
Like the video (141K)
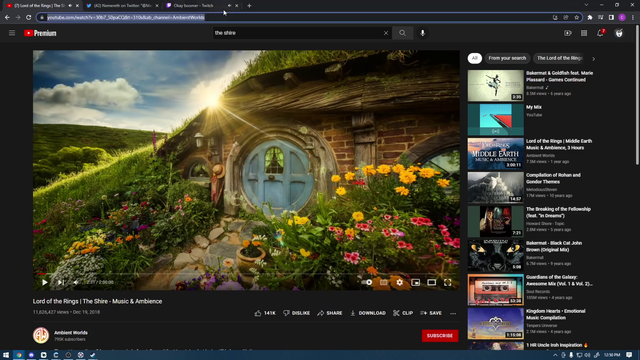(x=265, y=313)
